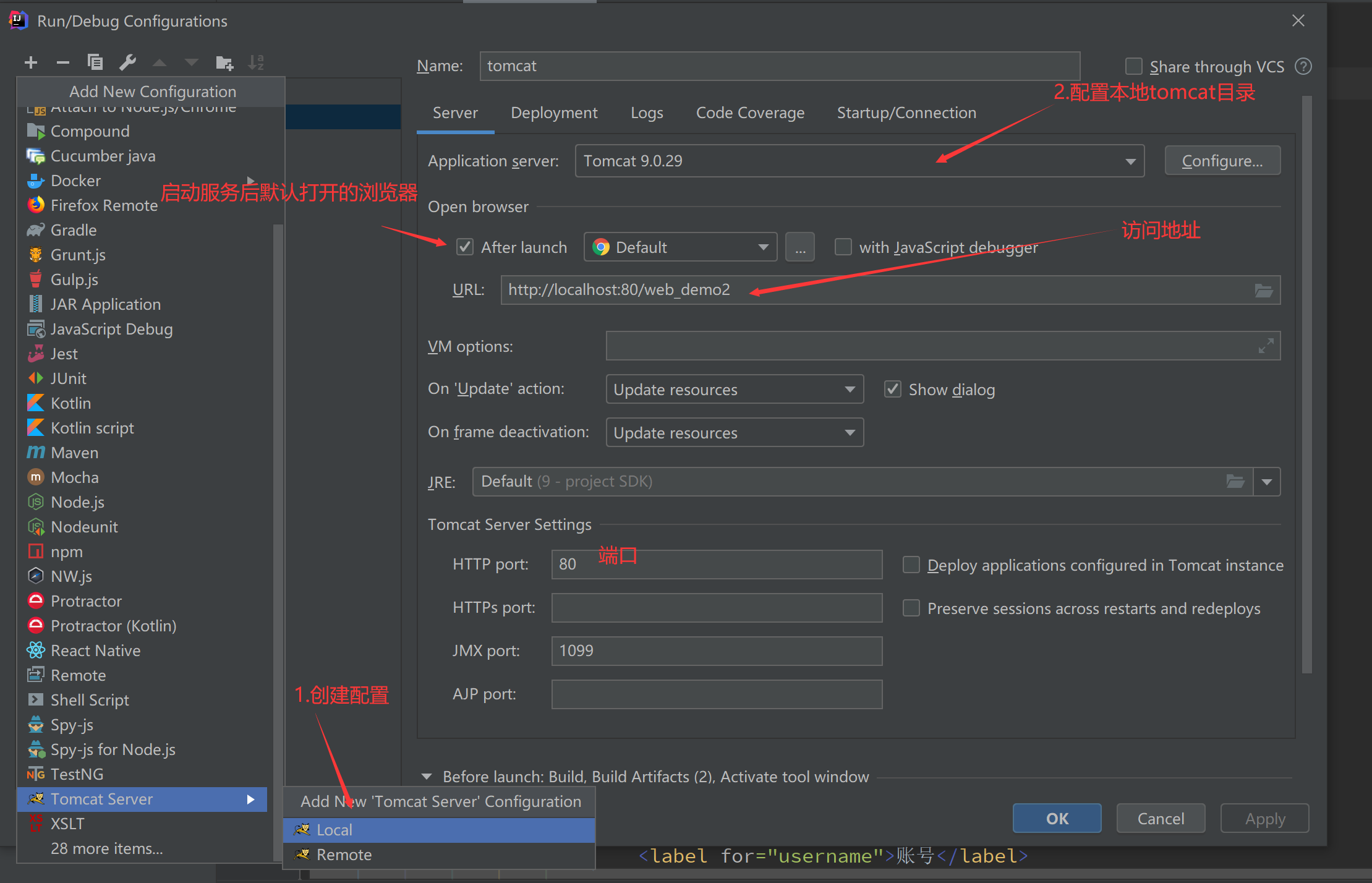Open the JRE dropdown arrow
The width and height of the screenshot is (1372, 883).
[x=1267, y=482]
